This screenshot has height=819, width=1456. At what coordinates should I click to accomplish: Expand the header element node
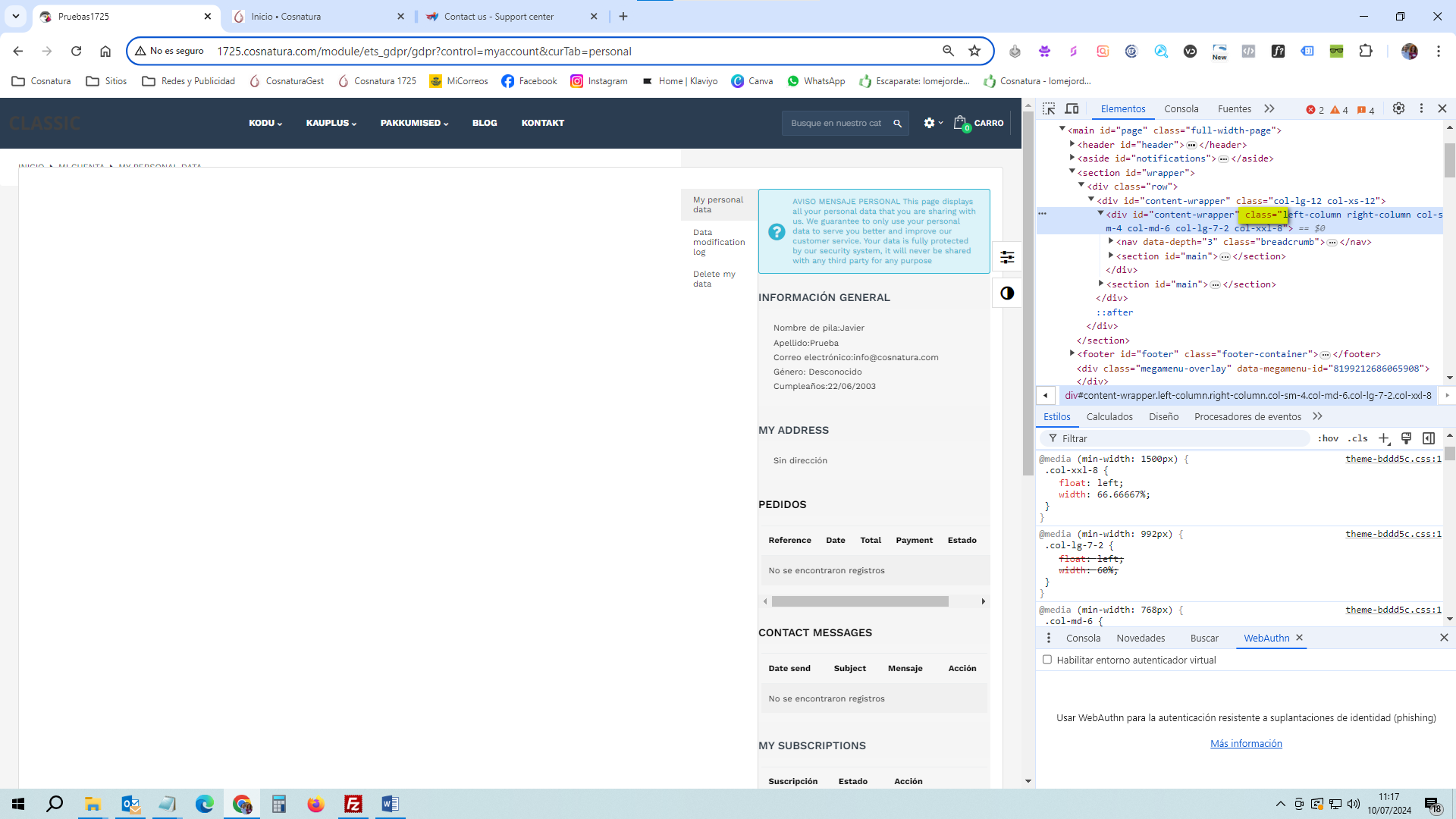click(1072, 144)
